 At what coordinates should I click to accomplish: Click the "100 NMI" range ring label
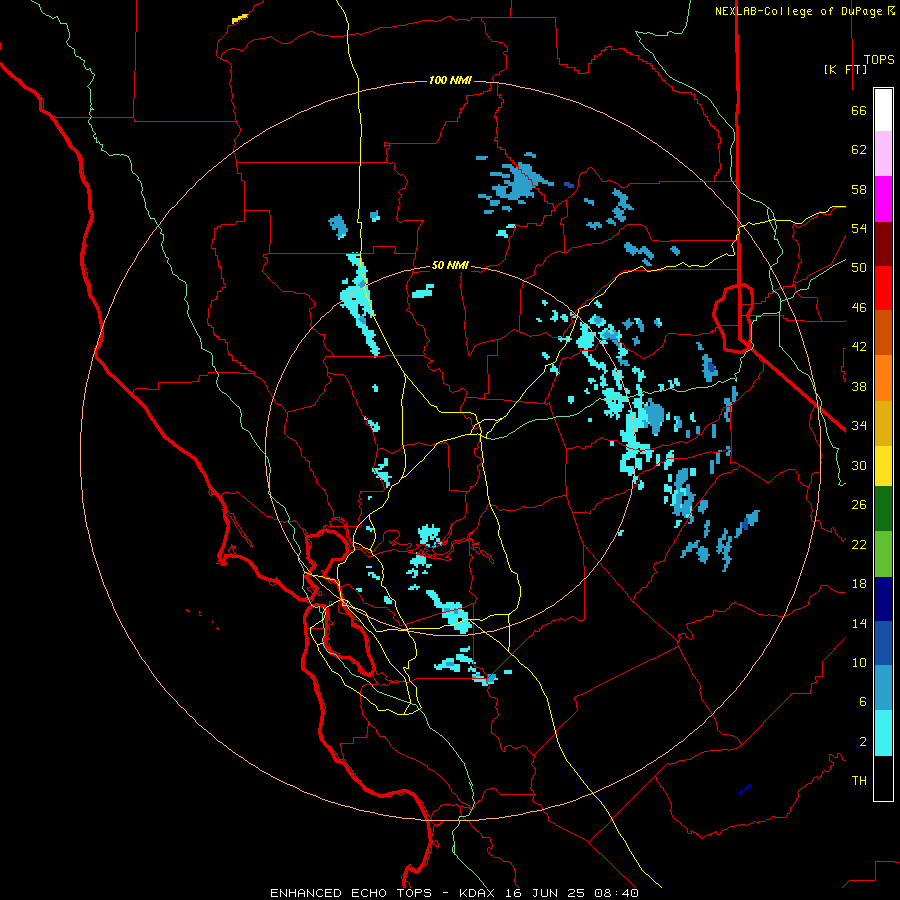point(450,80)
